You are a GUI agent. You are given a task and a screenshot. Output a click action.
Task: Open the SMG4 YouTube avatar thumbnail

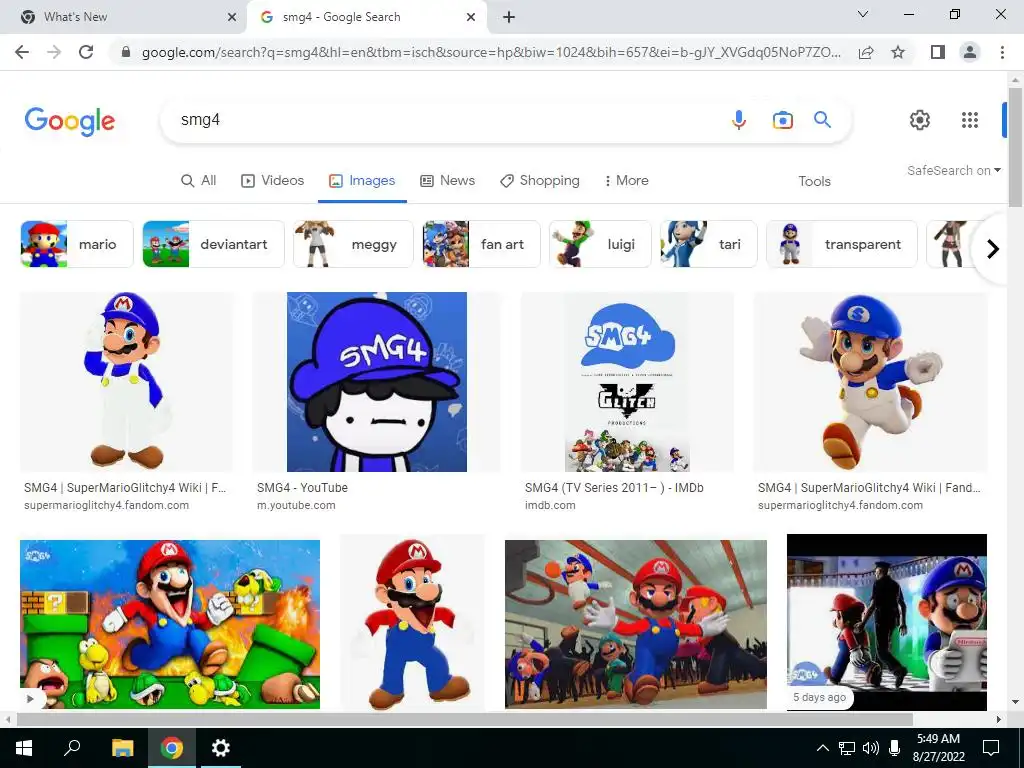[x=377, y=382]
